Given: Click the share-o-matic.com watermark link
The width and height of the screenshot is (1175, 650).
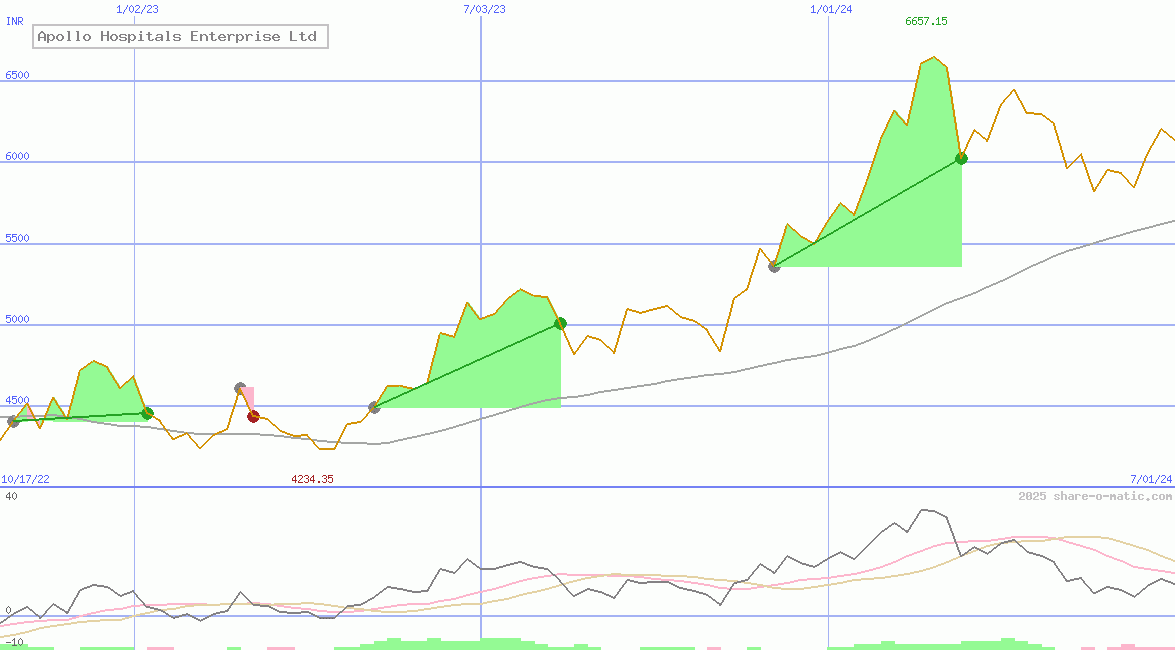Looking at the screenshot, I should (1095, 496).
